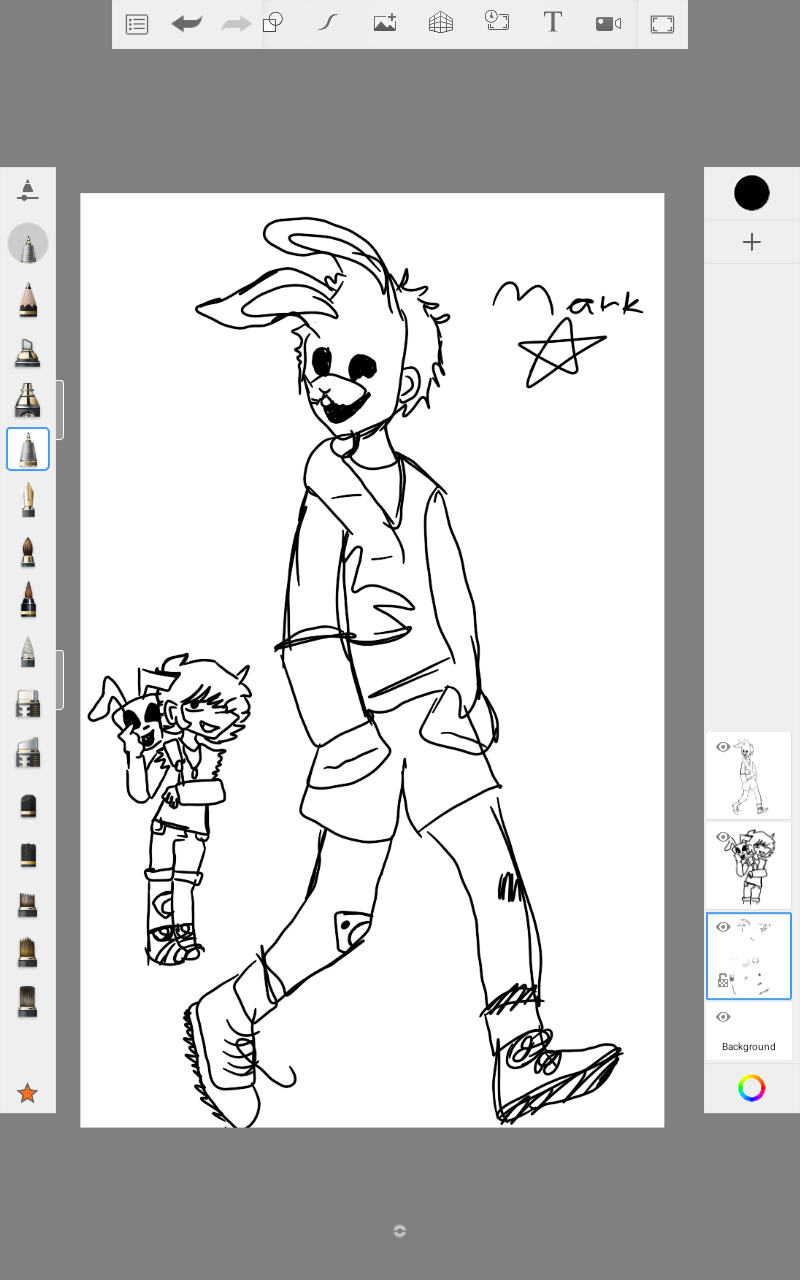The image size is (800, 1280).
Task: Click the redo arrow
Action: click(236, 24)
